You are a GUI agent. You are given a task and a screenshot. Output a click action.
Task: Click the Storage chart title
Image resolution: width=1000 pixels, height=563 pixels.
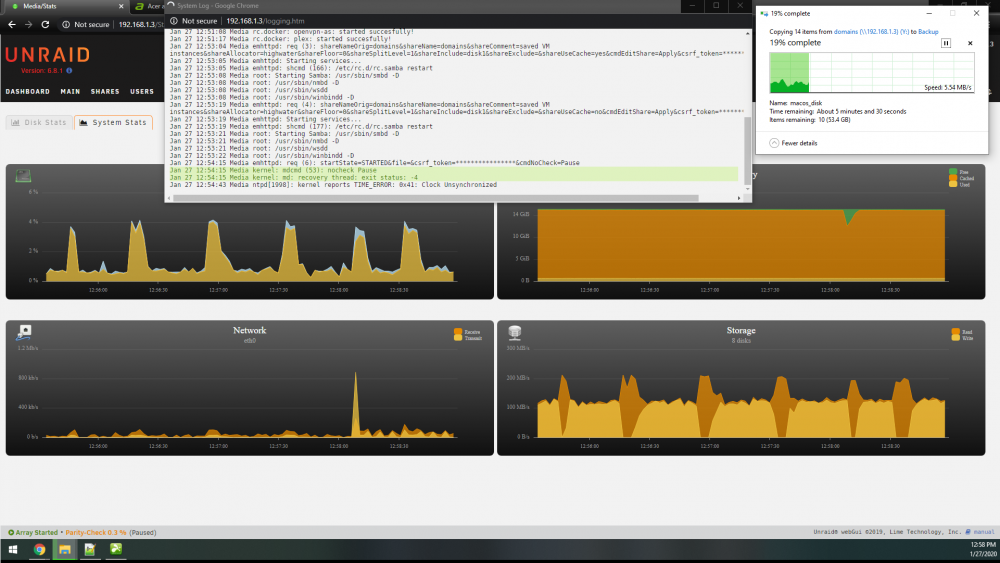point(740,330)
